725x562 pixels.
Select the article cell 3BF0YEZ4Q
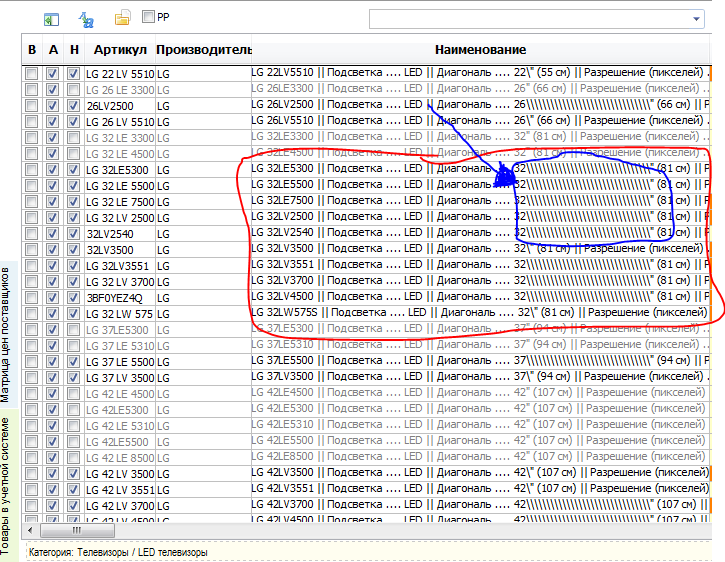pos(120,298)
